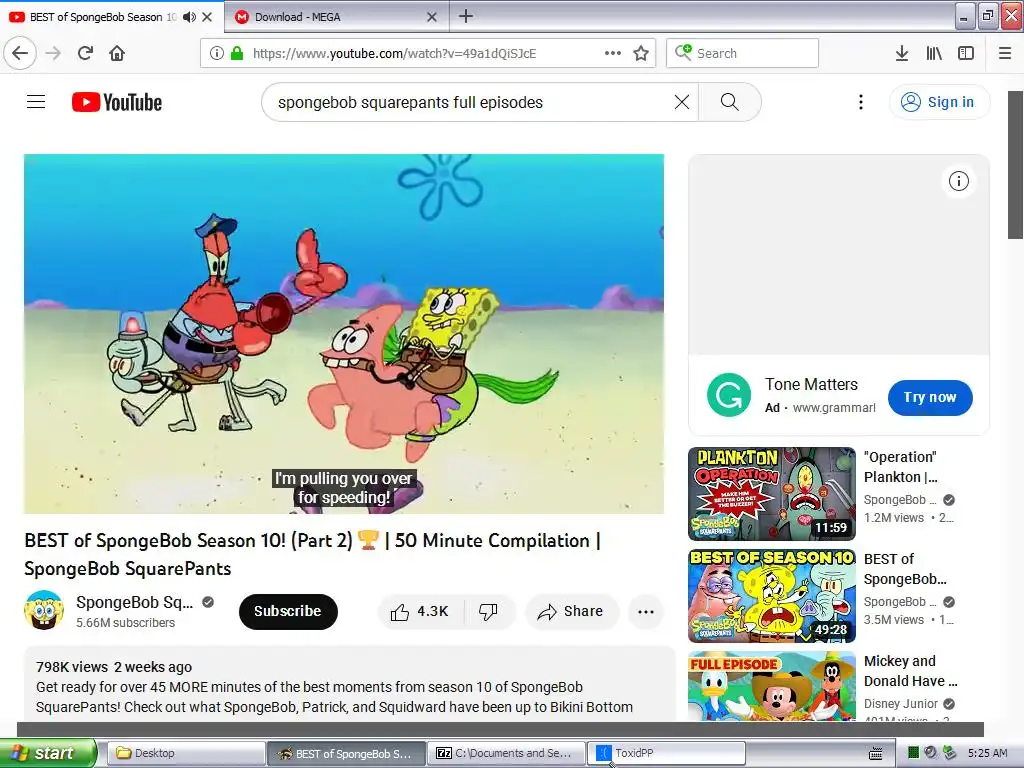Subscribe to the SpongeBob channel
The width and height of the screenshot is (1024, 768).
(288, 611)
